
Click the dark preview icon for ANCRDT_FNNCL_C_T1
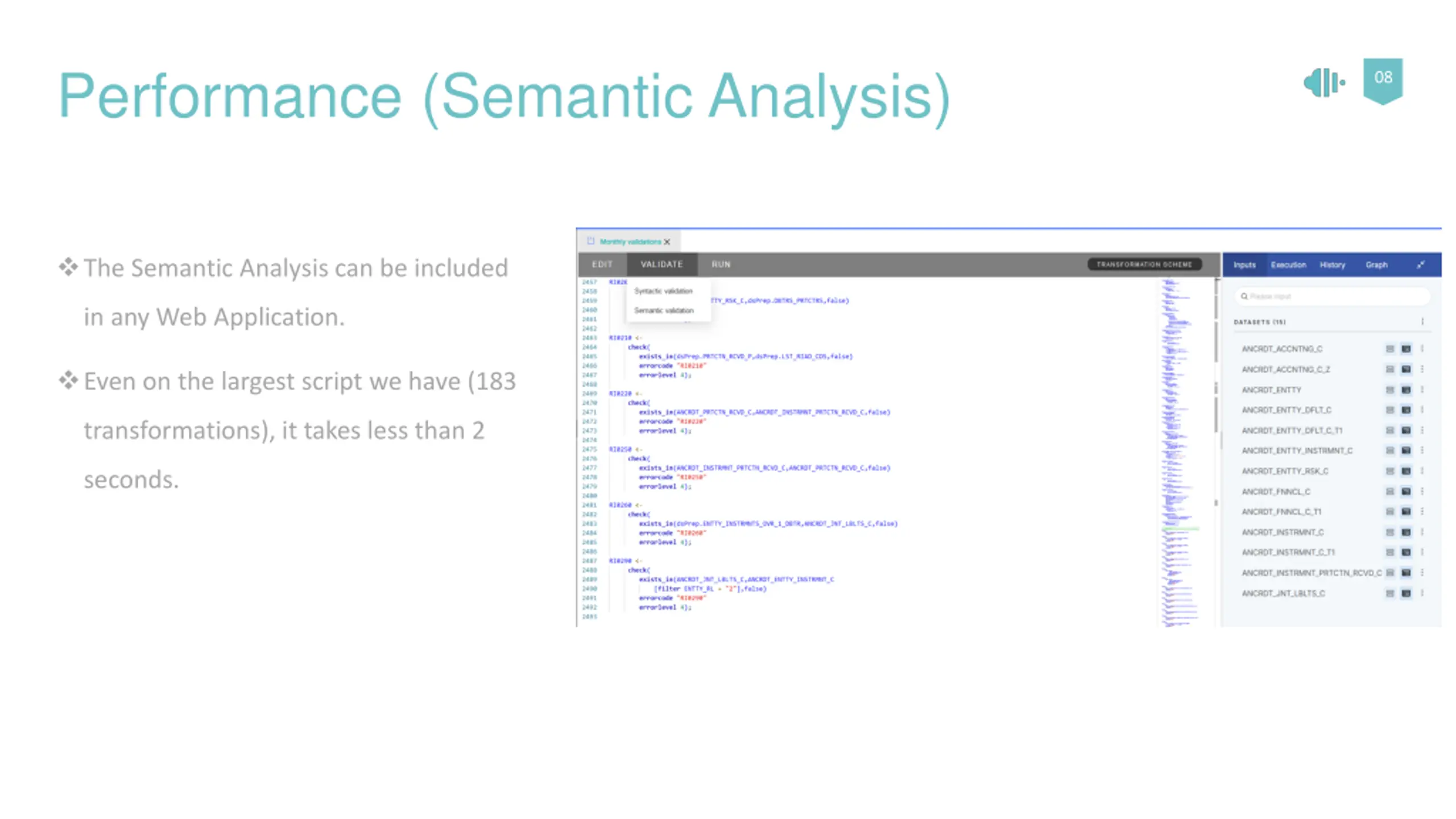coord(1406,512)
